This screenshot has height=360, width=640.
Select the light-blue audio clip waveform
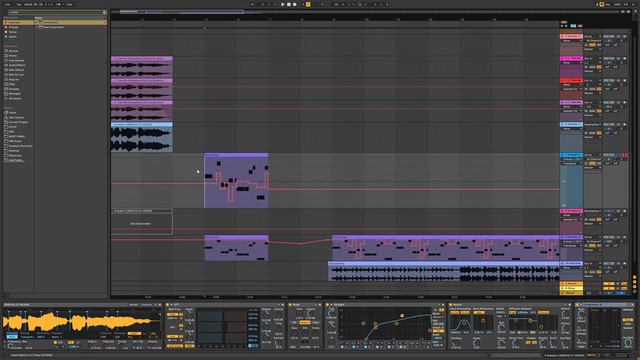(x=142, y=139)
